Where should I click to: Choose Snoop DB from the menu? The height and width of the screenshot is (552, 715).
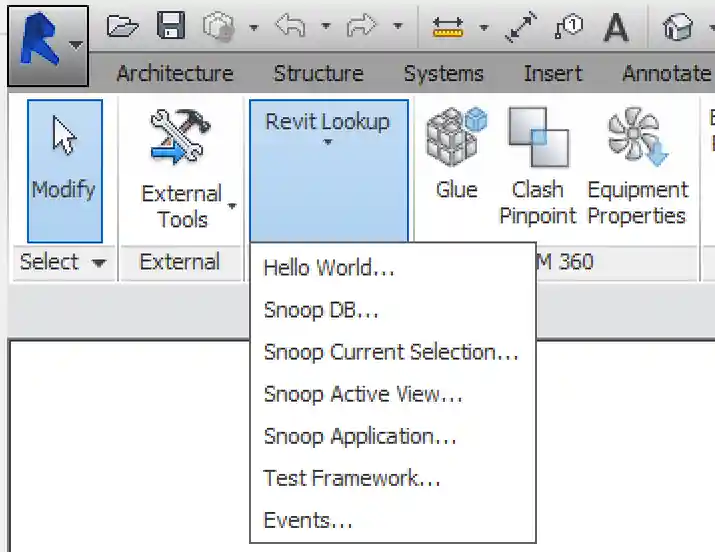click(x=321, y=310)
